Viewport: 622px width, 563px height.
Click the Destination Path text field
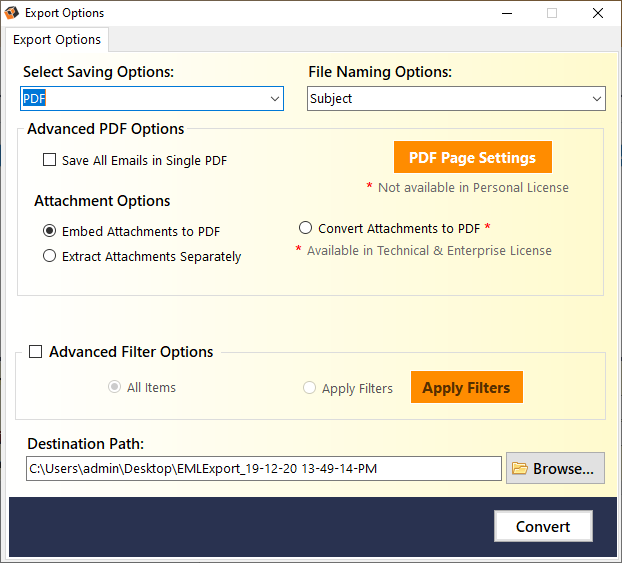point(264,469)
